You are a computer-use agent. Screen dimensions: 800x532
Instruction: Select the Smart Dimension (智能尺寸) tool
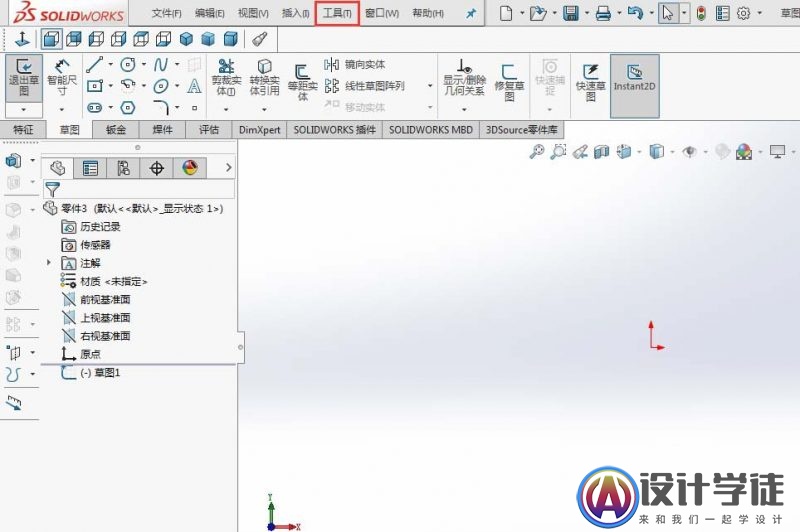[x=62, y=78]
